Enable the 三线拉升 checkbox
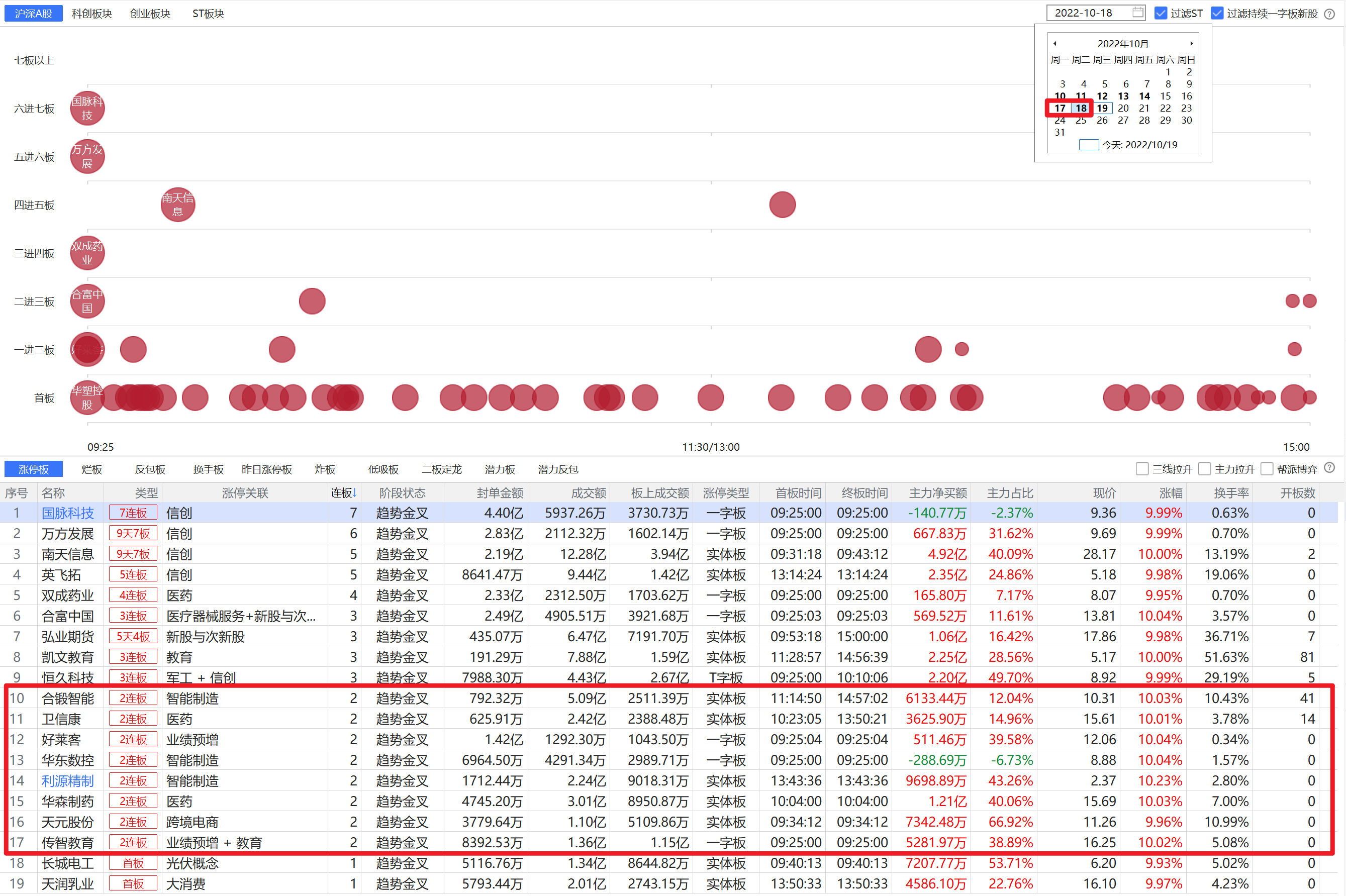Screen dimensions: 1346x896 (1142, 469)
